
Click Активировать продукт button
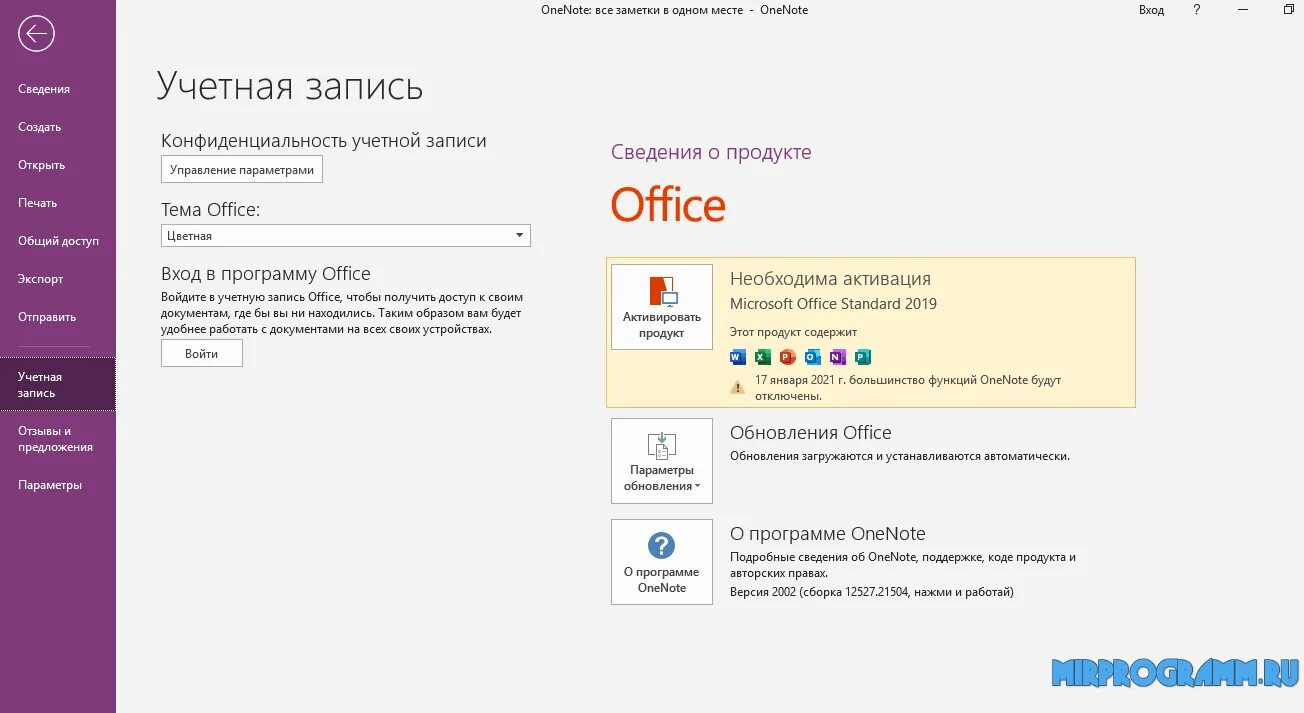[662, 307]
